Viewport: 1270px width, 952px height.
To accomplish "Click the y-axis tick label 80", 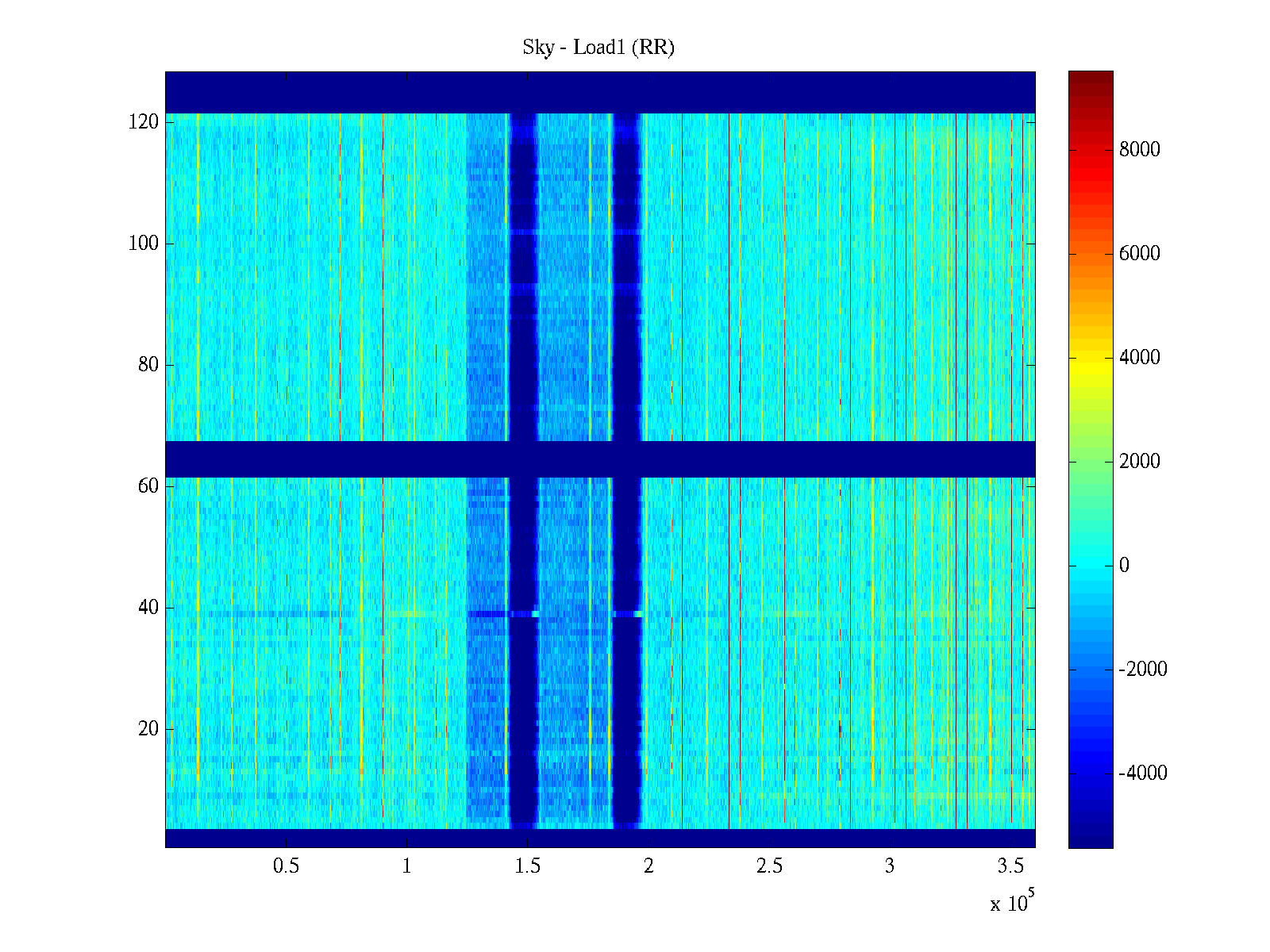I will point(148,365).
